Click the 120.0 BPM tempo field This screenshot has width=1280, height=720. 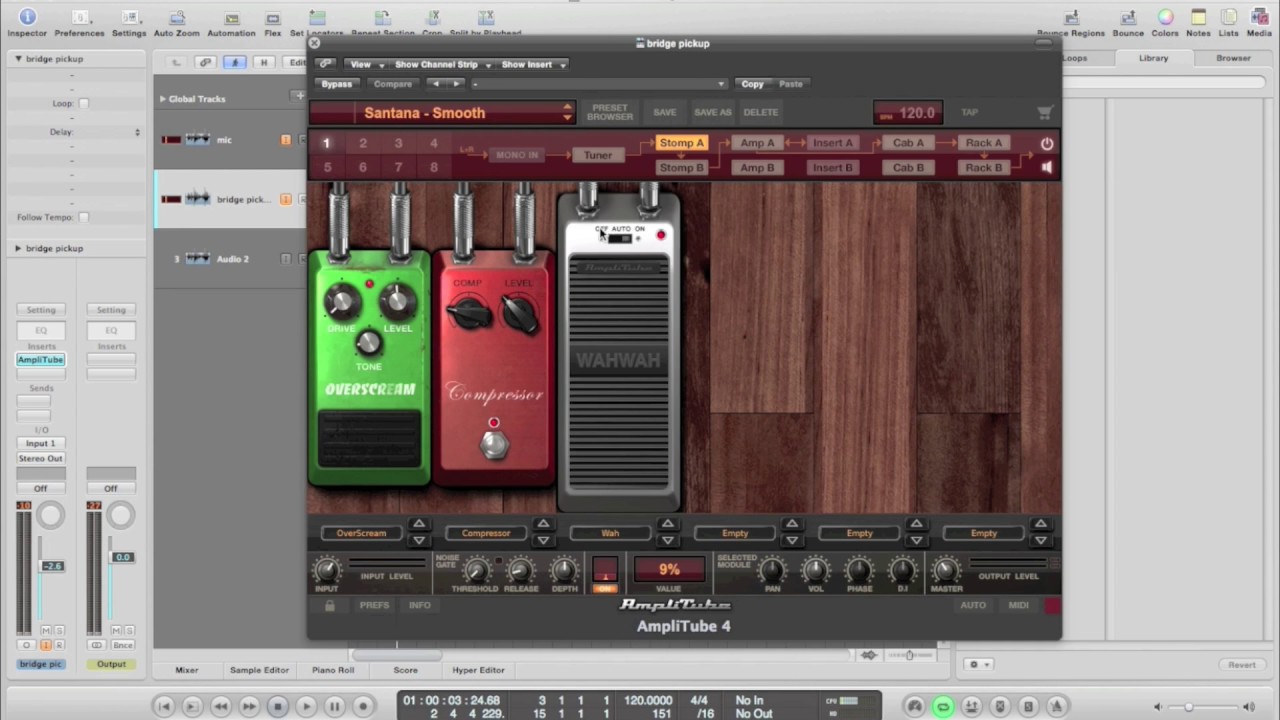point(908,113)
